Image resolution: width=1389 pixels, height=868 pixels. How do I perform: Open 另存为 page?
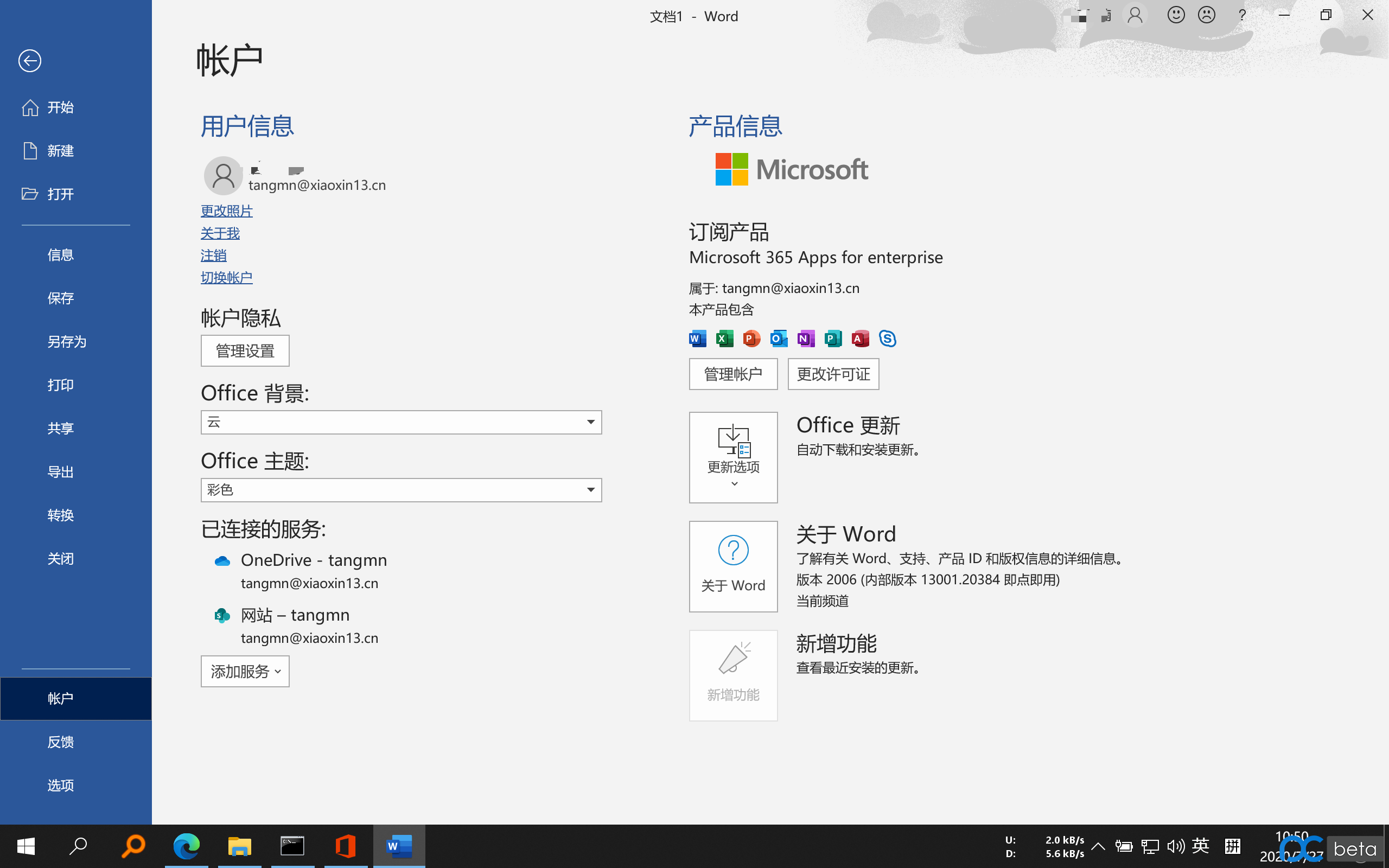(76, 342)
